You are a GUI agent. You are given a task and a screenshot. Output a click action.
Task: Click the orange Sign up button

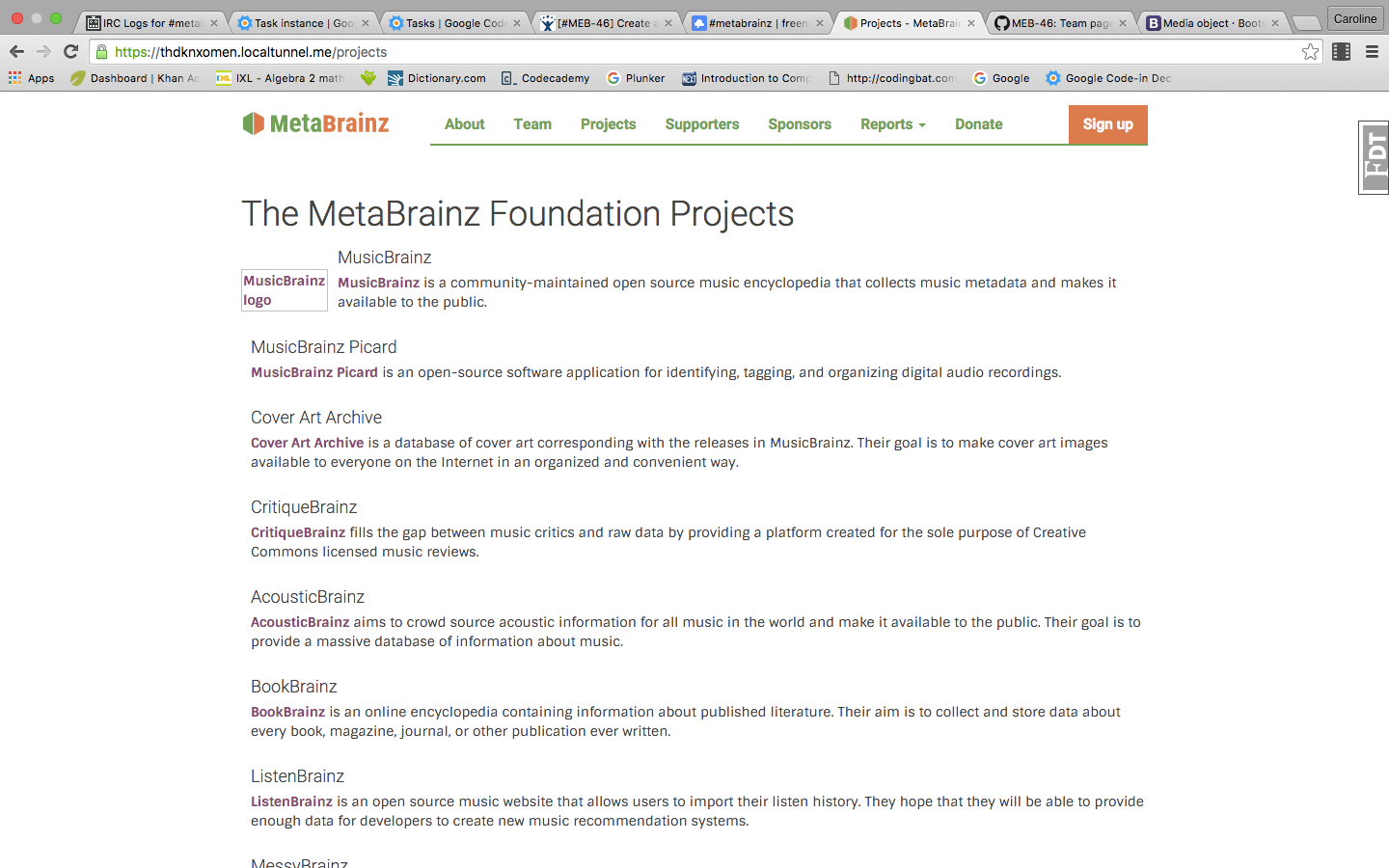tap(1107, 124)
